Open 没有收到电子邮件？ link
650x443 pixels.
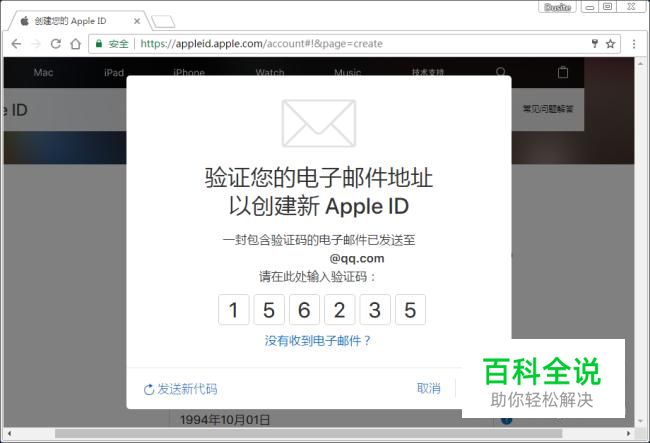(x=318, y=341)
